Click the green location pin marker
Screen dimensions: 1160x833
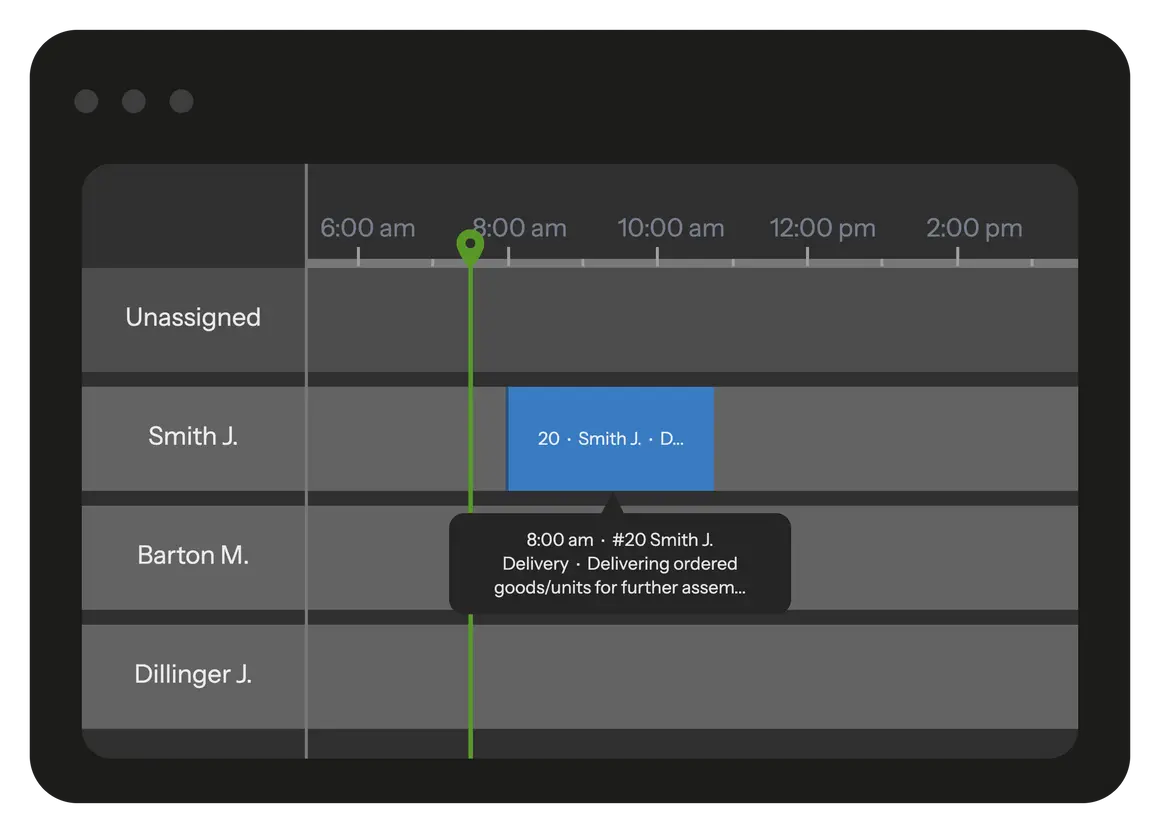pyautogui.click(x=470, y=245)
